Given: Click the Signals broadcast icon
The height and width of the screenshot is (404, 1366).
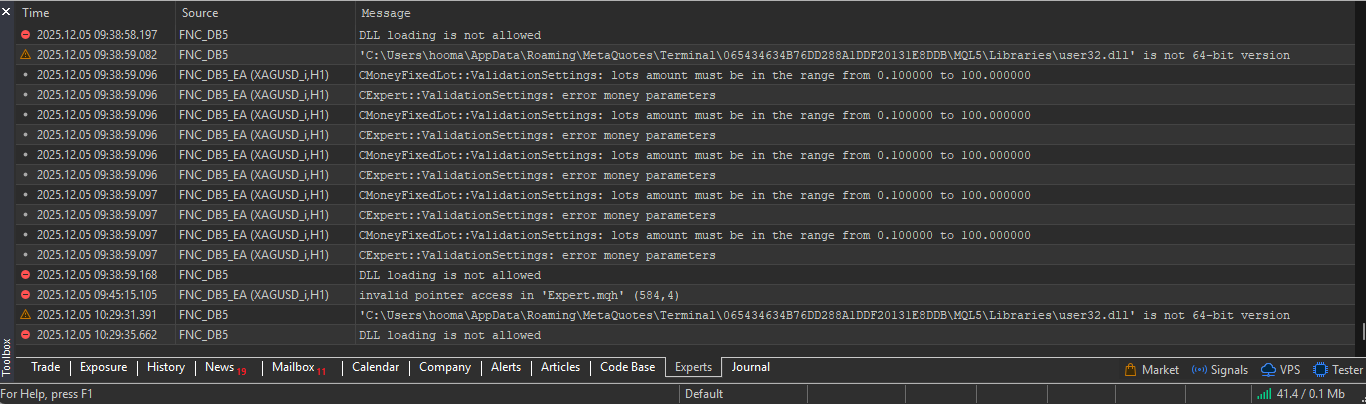Looking at the screenshot, I should pyautogui.click(x=1198, y=369).
